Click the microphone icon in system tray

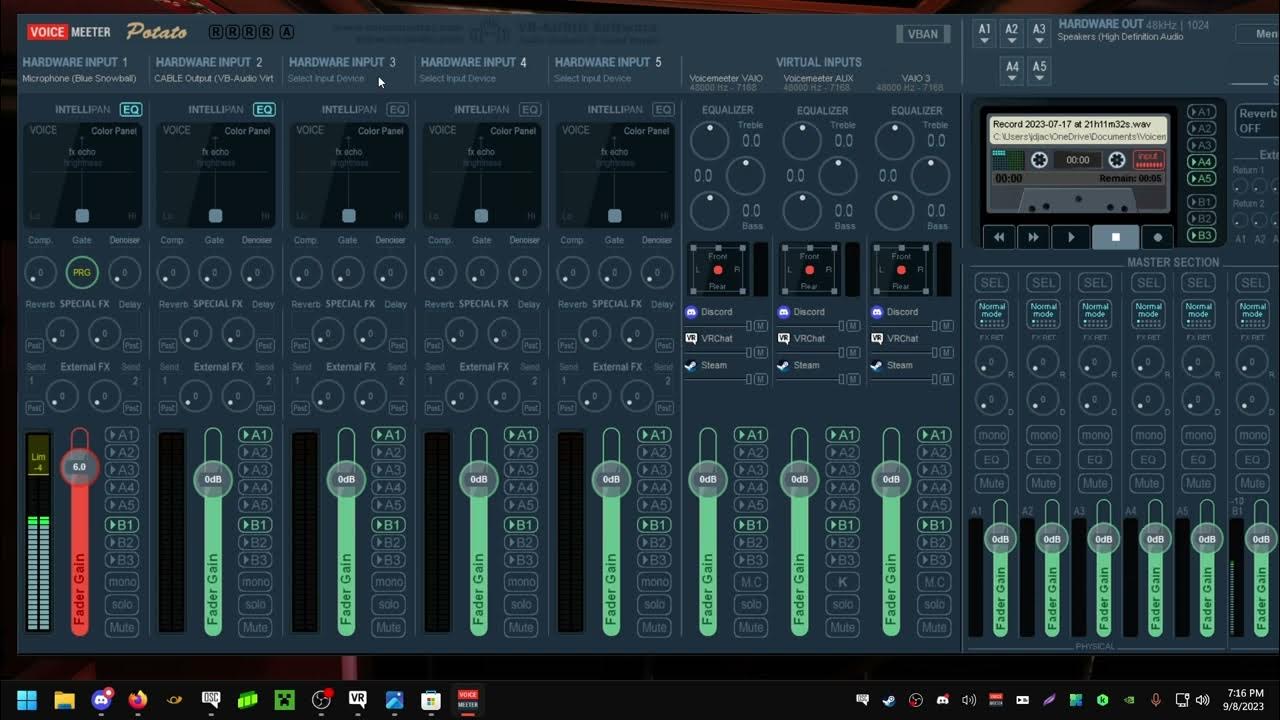pyautogui.click(x=1155, y=700)
